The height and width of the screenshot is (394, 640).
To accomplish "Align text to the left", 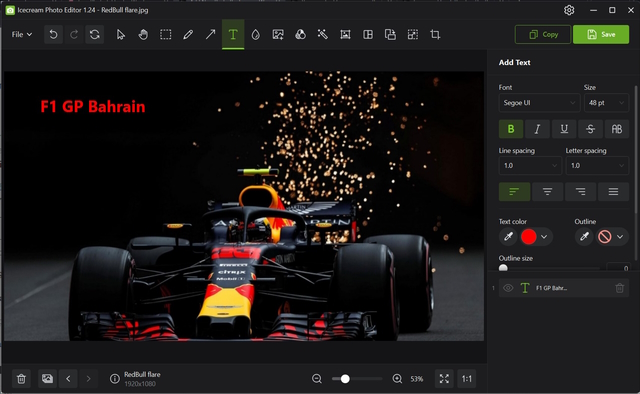I will 514,191.
